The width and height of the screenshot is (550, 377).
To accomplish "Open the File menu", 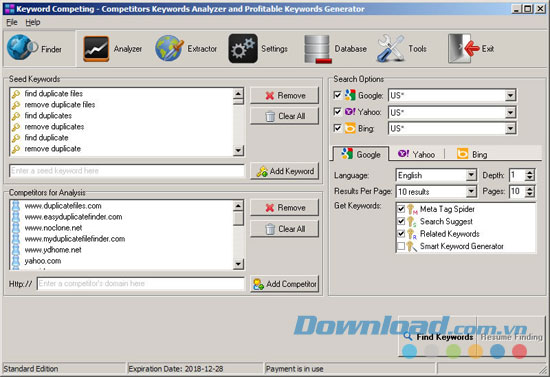I will (x=12, y=22).
